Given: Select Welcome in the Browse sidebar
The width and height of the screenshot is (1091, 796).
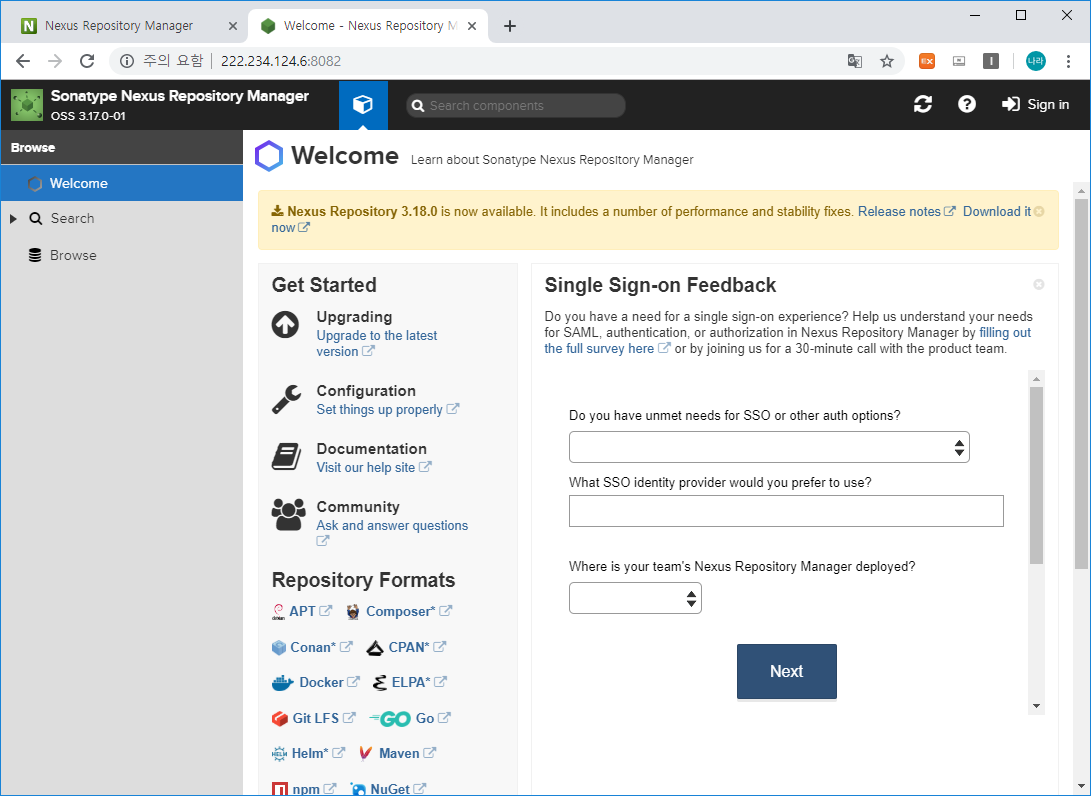Looking at the screenshot, I should click(x=122, y=183).
